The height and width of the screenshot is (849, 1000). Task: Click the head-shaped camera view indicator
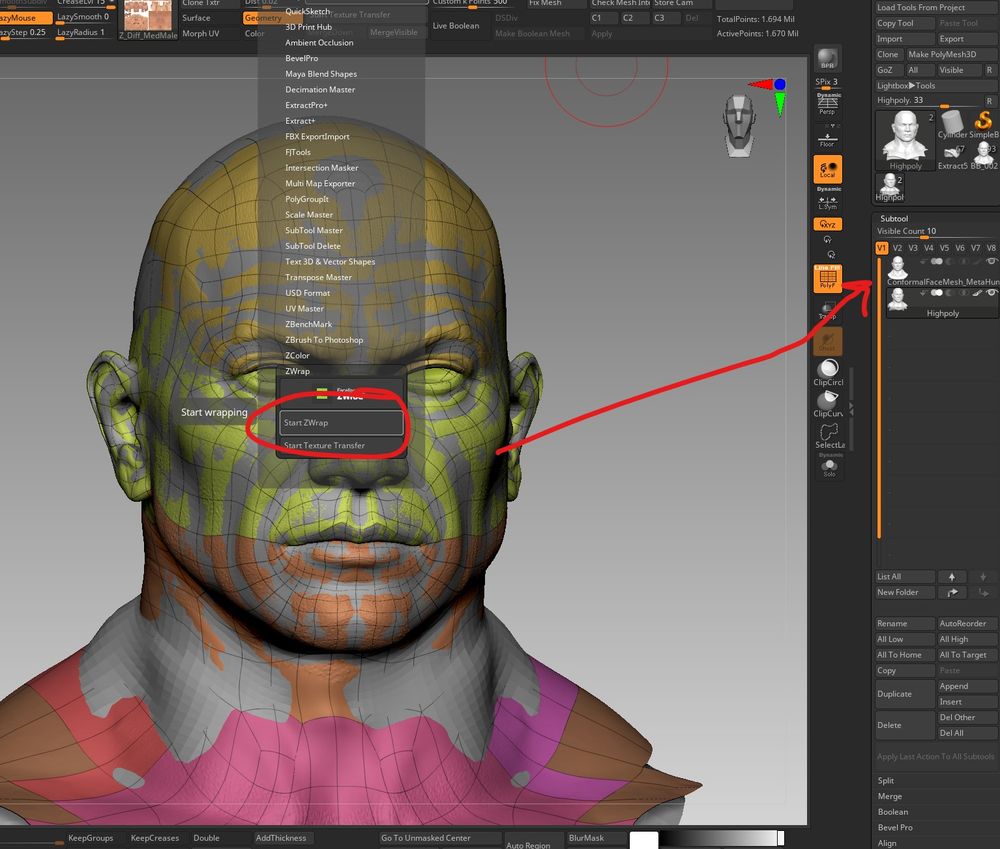[x=740, y=126]
